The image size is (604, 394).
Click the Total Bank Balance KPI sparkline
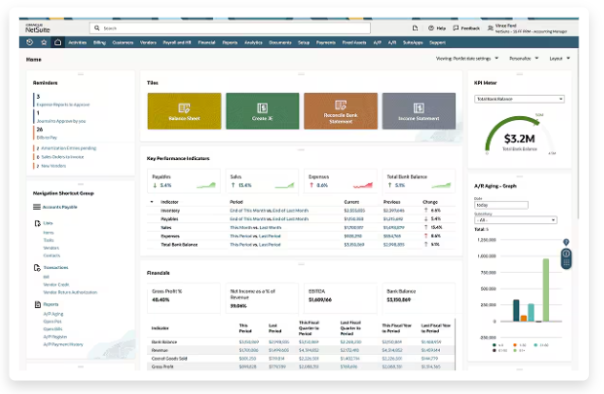click(441, 185)
